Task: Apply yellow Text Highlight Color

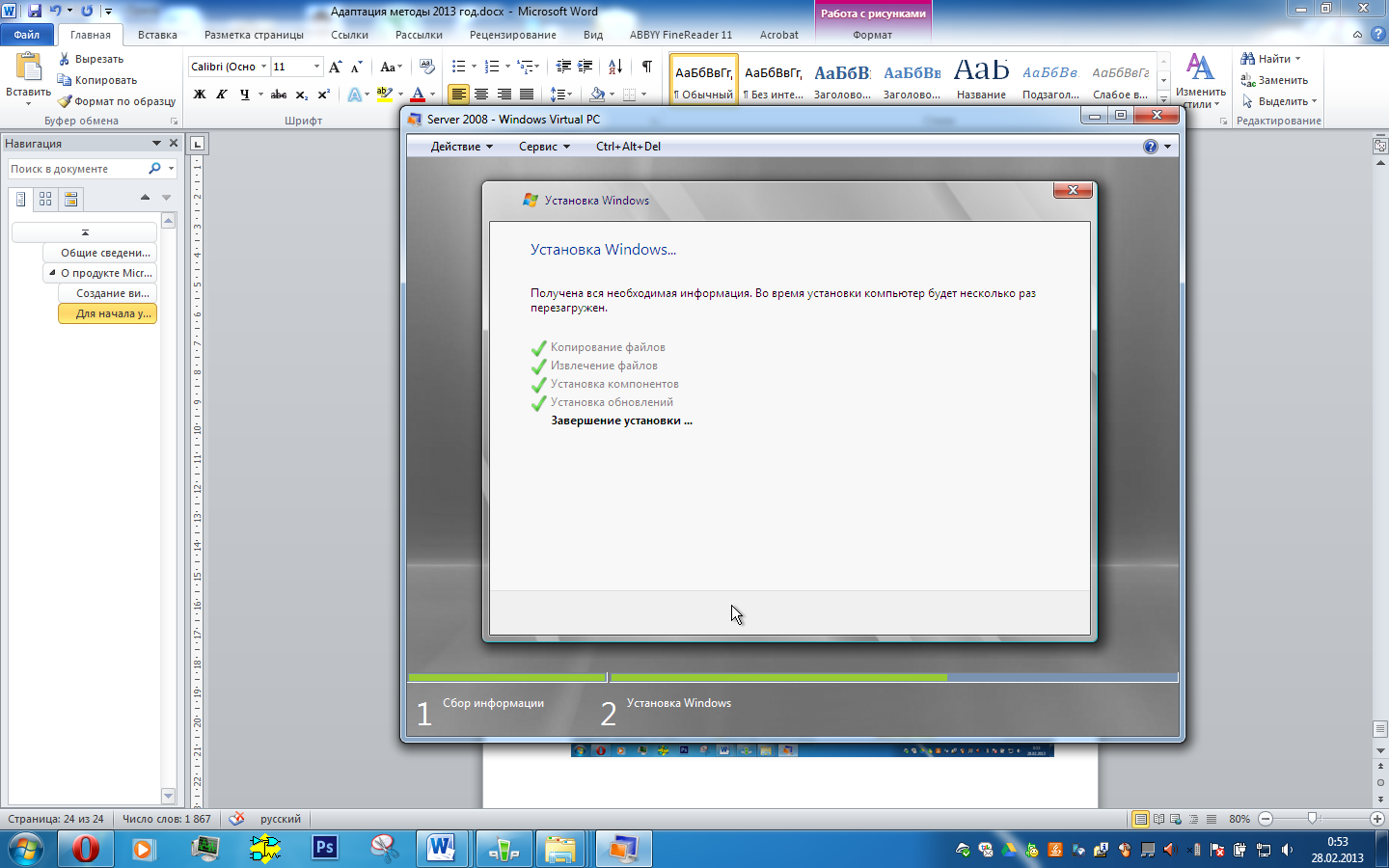Action: pos(384,95)
